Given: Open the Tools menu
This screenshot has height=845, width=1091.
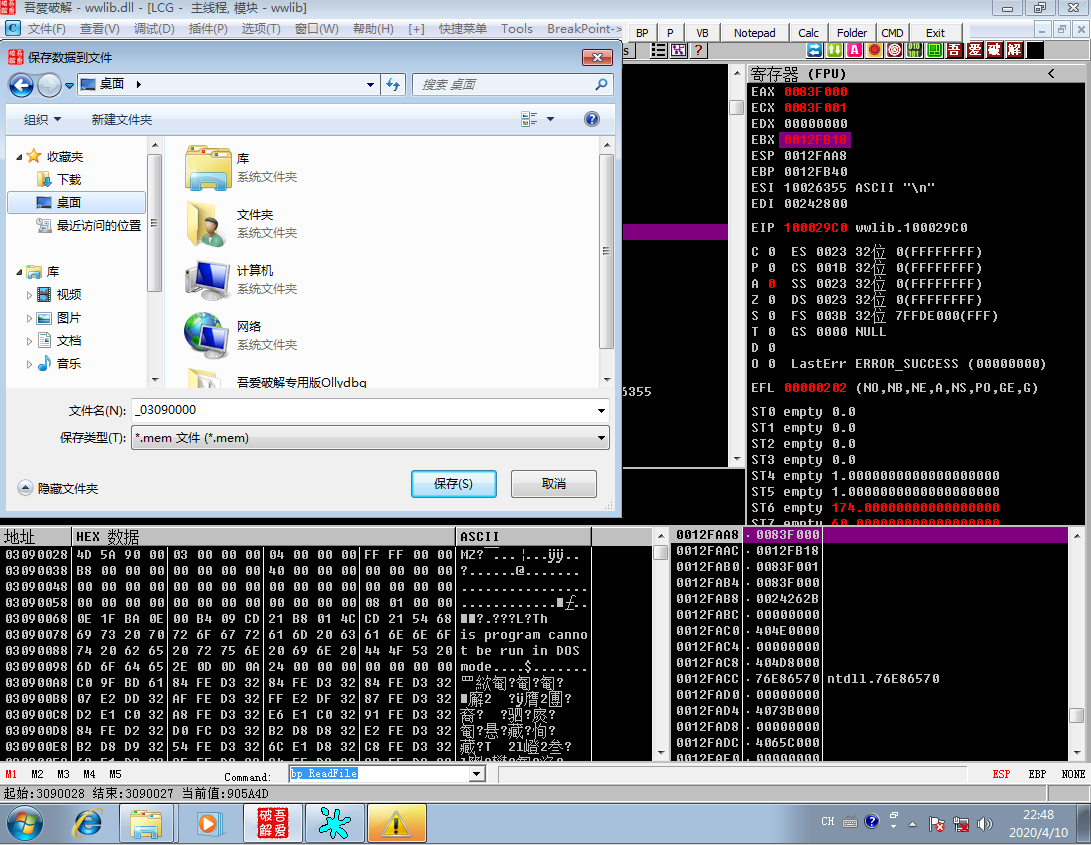Looking at the screenshot, I should 516,29.
